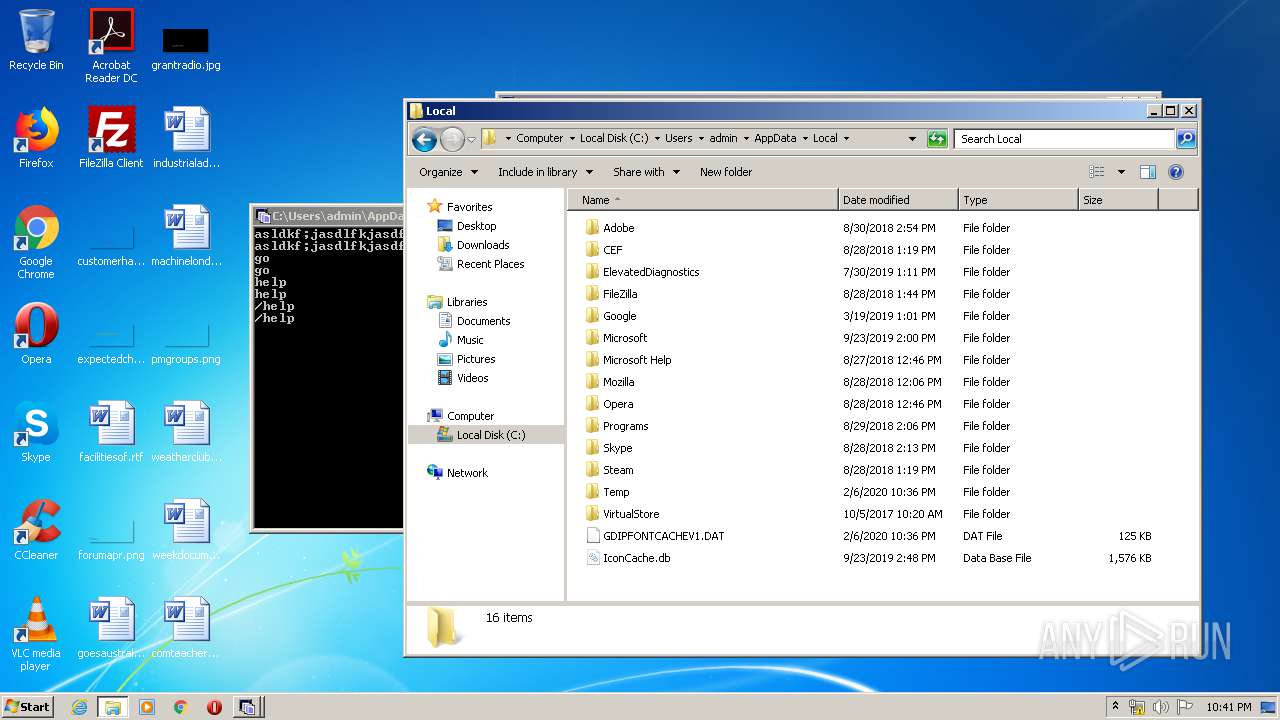Click Users in the address breadcrumb

(x=678, y=139)
